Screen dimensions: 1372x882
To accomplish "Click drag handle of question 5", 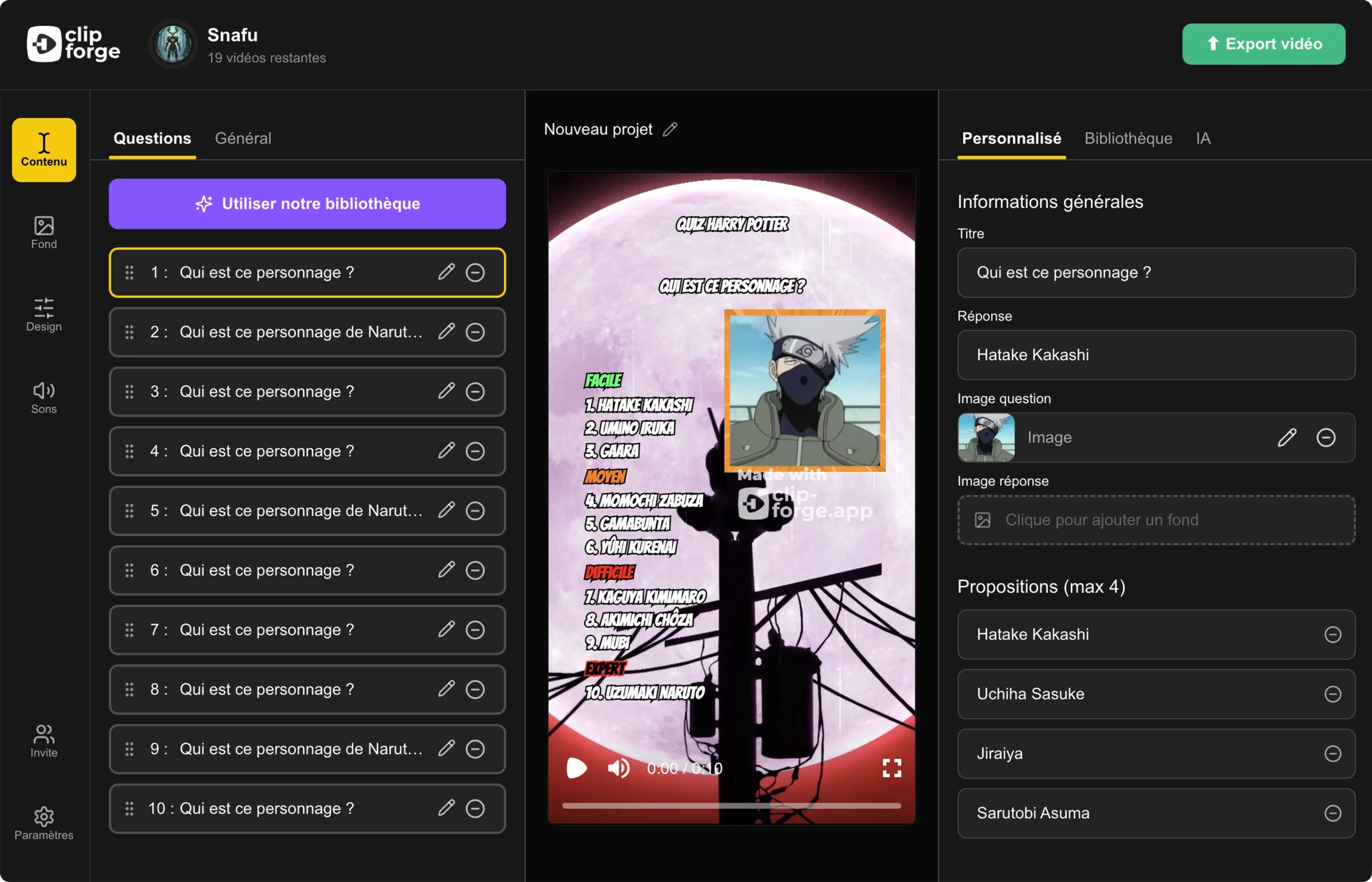I will tap(129, 510).
